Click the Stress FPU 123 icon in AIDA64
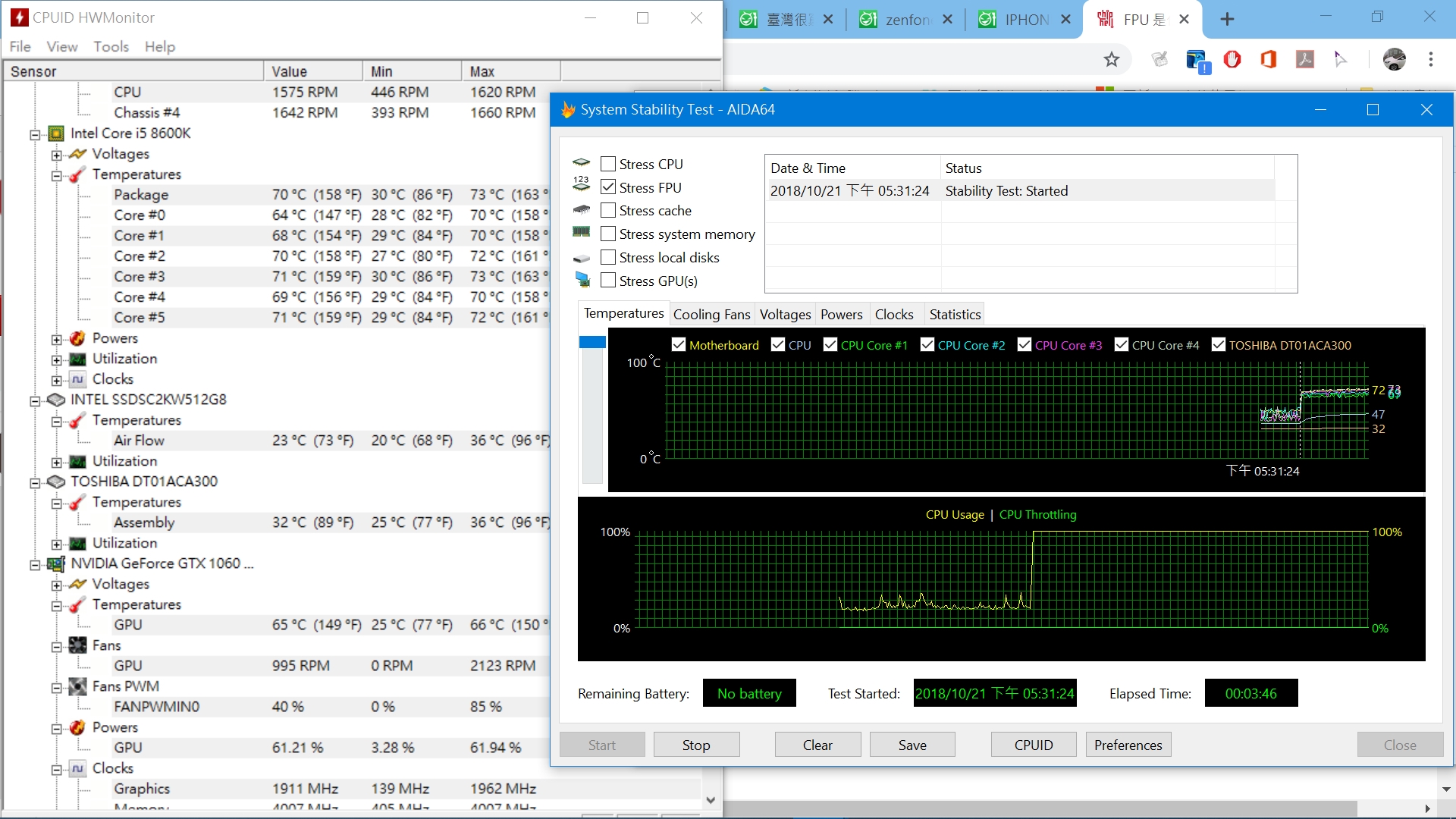The image size is (1456, 819). point(582,184)
